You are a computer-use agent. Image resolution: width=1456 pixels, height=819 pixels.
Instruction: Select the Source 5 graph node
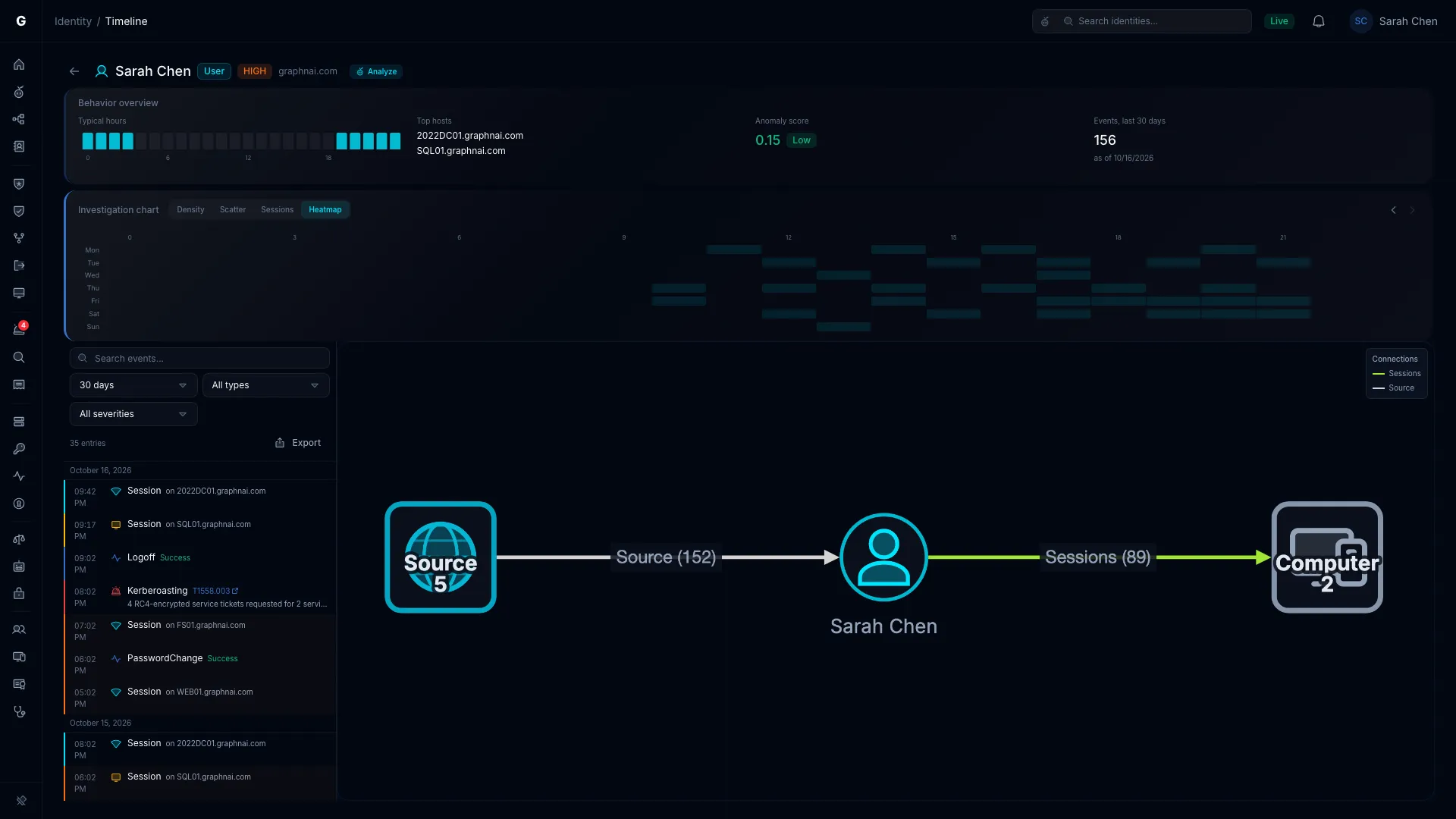point(441,557)
